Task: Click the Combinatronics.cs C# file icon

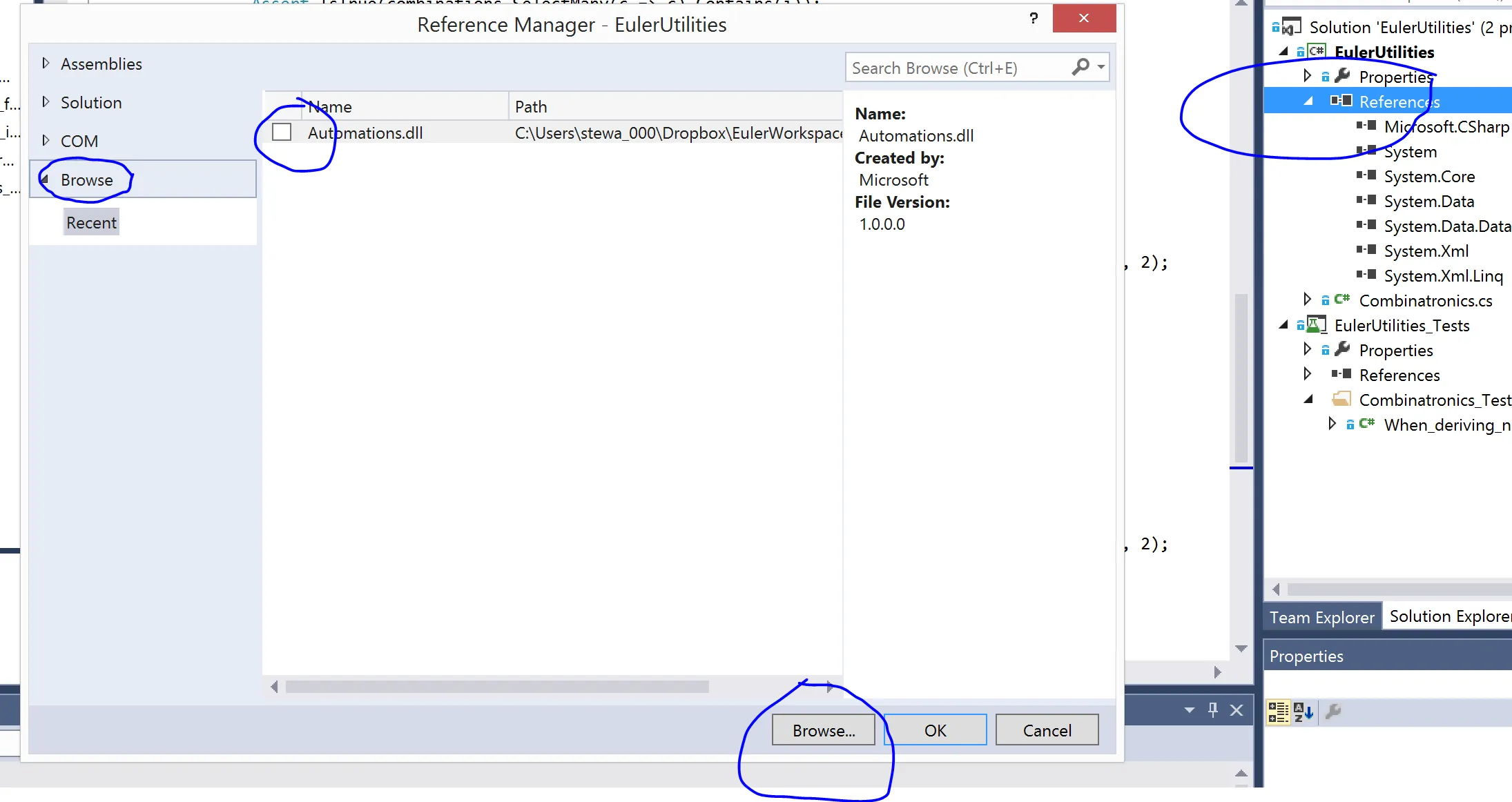Action: pos(1341,300)
